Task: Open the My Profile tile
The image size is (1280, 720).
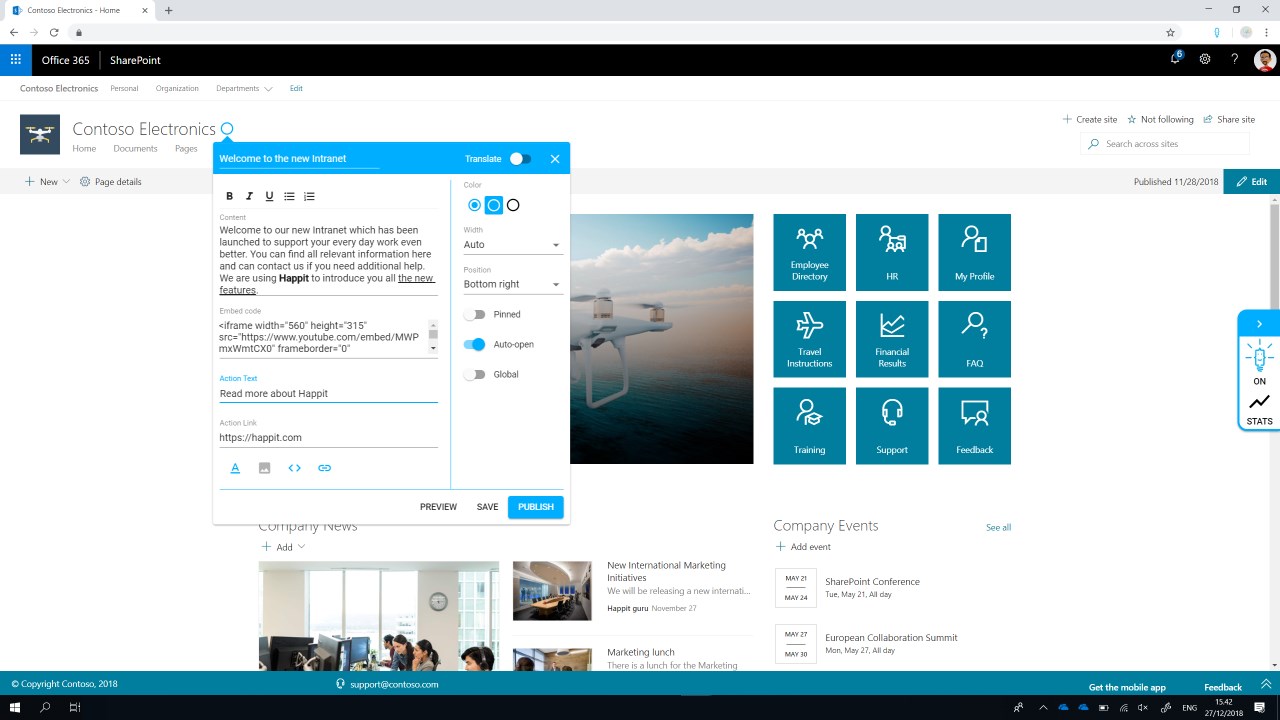Action: [x=974, y=252]
